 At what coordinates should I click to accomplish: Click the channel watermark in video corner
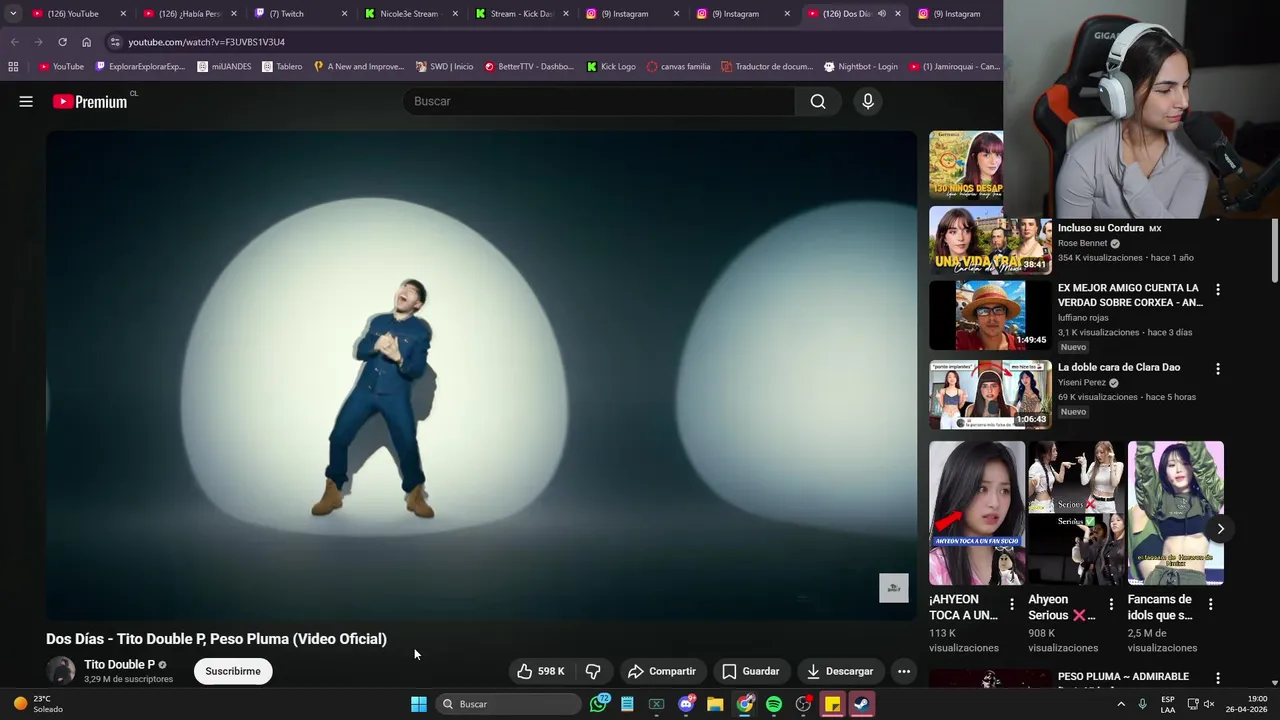[894, 588]
